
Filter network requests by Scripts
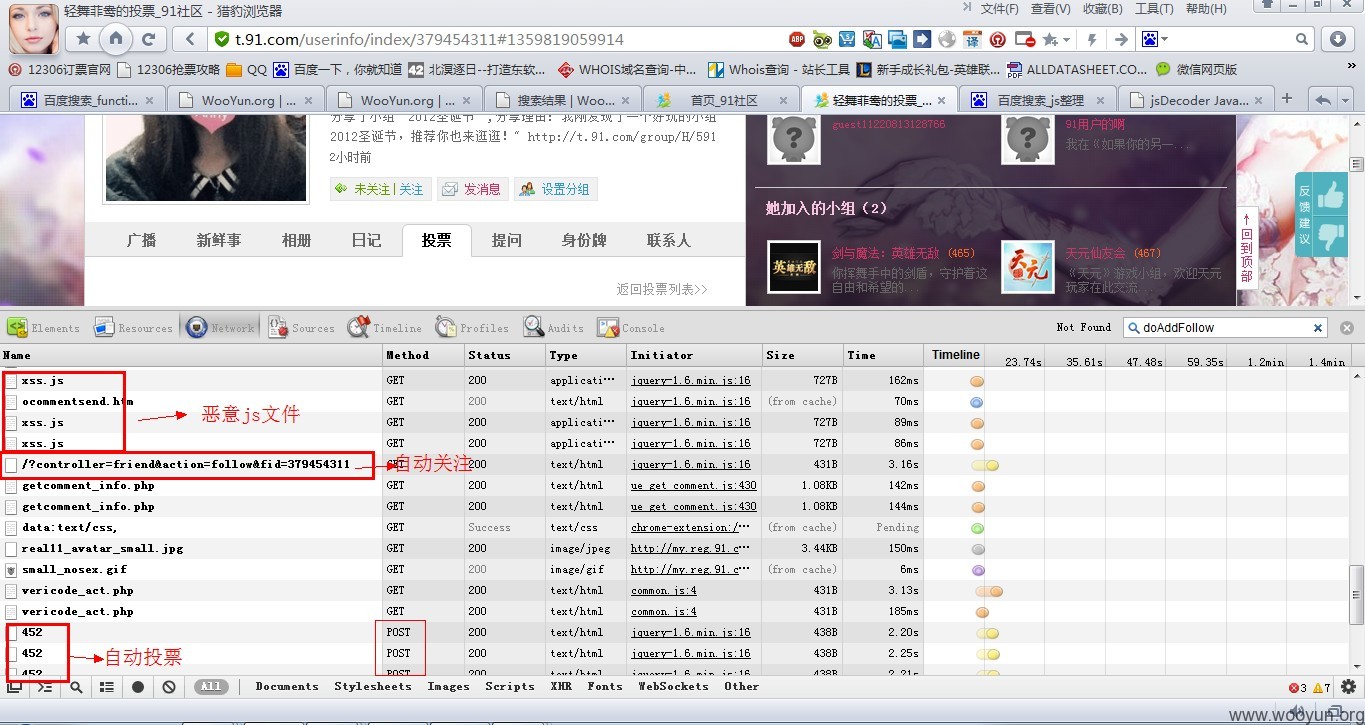pyautogui.click(x=510, y=686)
